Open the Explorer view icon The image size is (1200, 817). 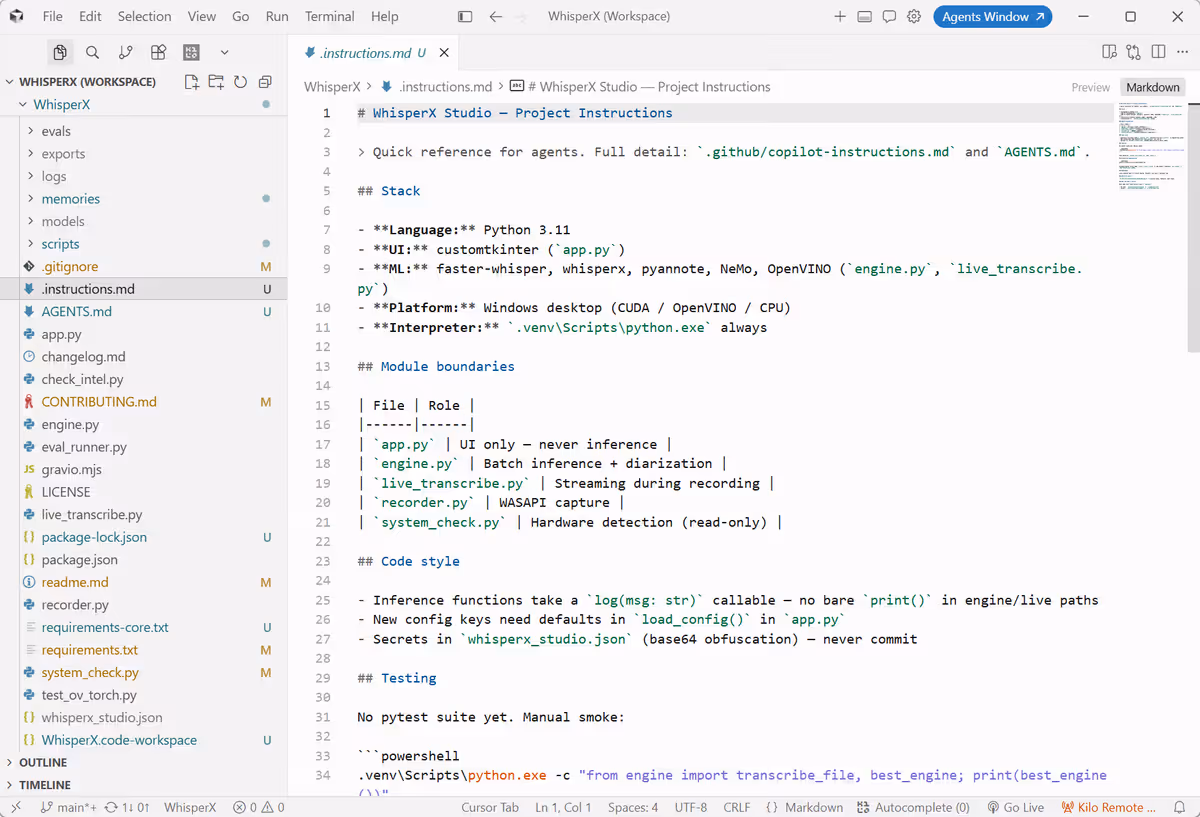60,52
